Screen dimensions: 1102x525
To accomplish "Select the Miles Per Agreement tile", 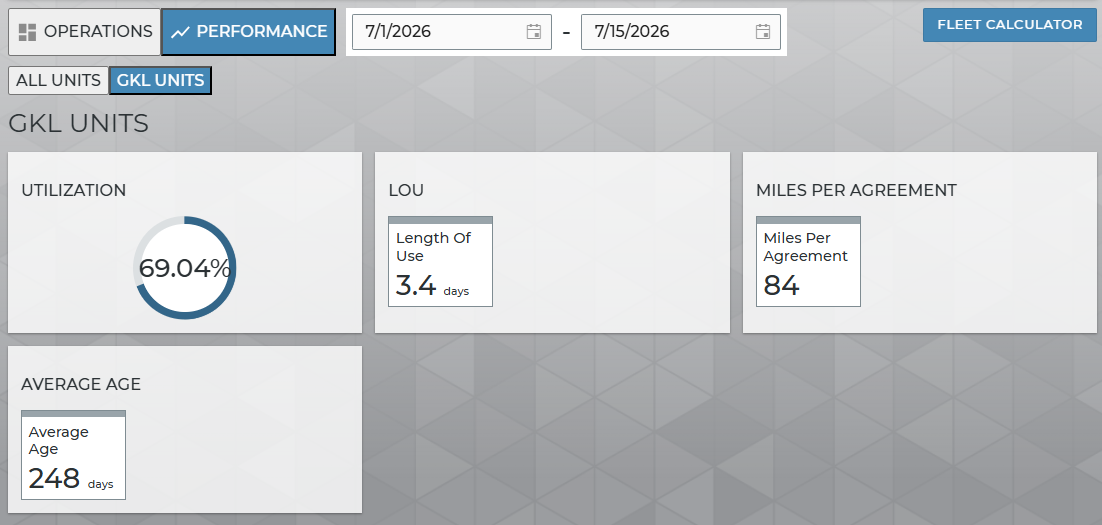I will (808, 261).
